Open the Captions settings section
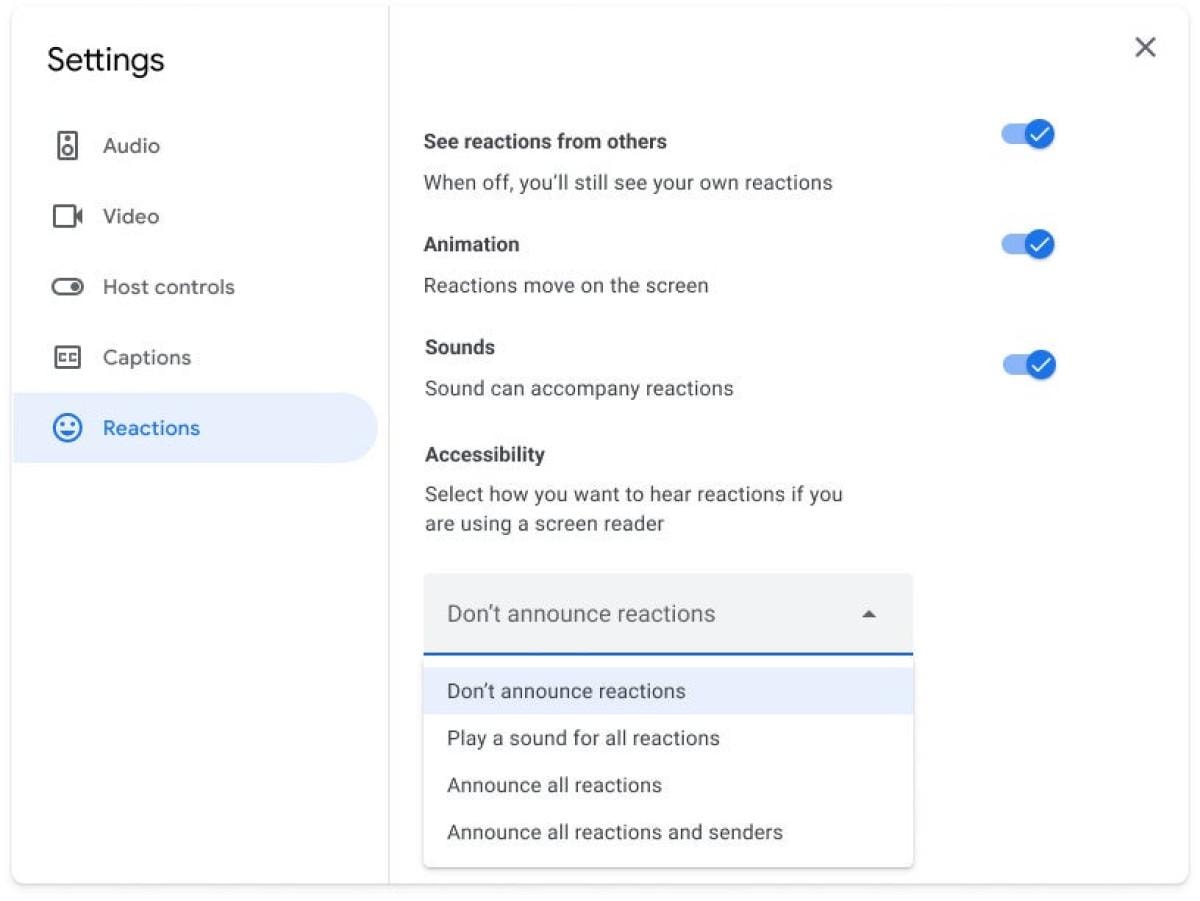1200x901 pixels. [x=147, y=357]
